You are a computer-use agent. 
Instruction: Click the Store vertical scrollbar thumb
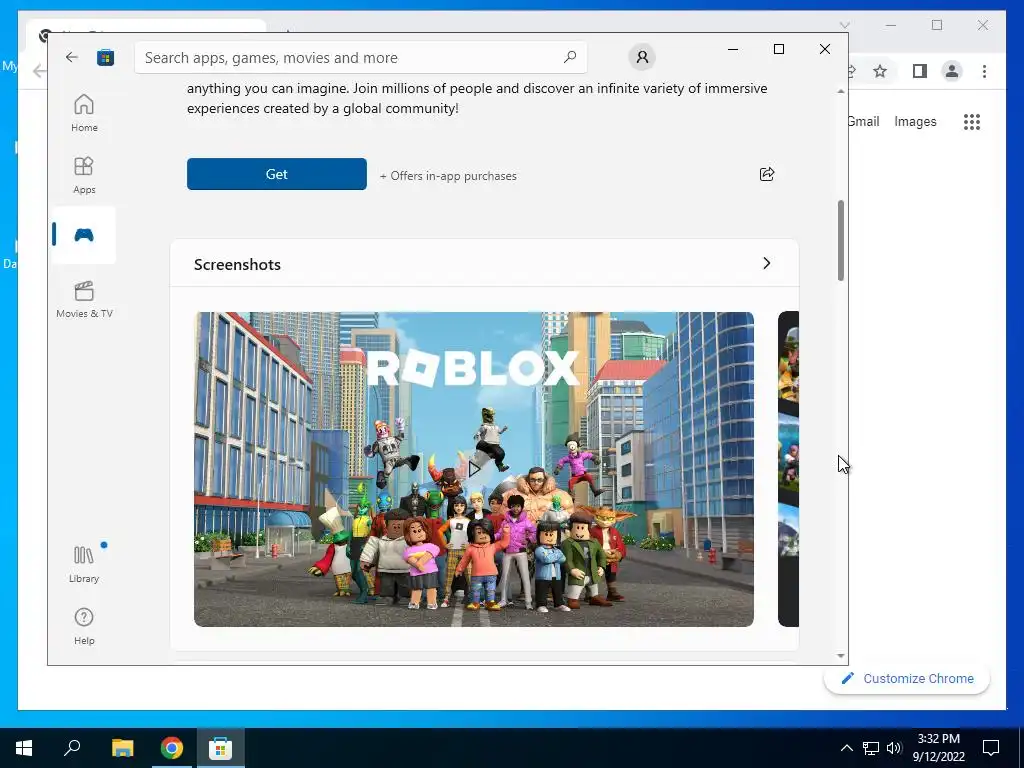pyautogui.click(x=840, y=240)
